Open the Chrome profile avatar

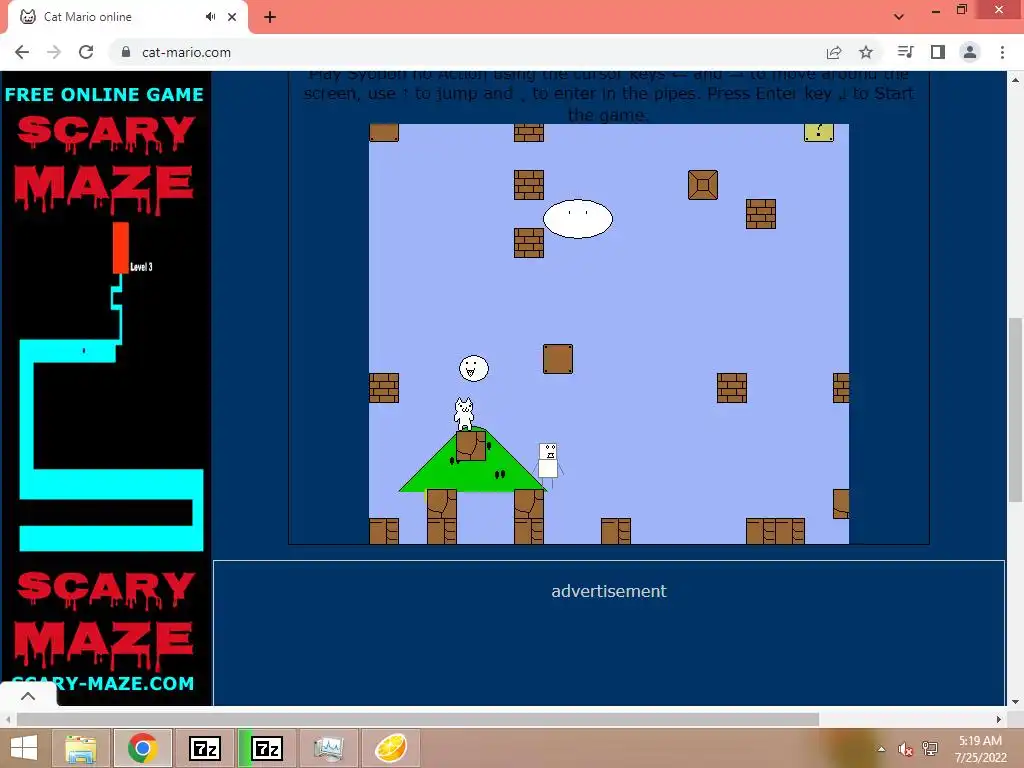(x=970, y=52)
